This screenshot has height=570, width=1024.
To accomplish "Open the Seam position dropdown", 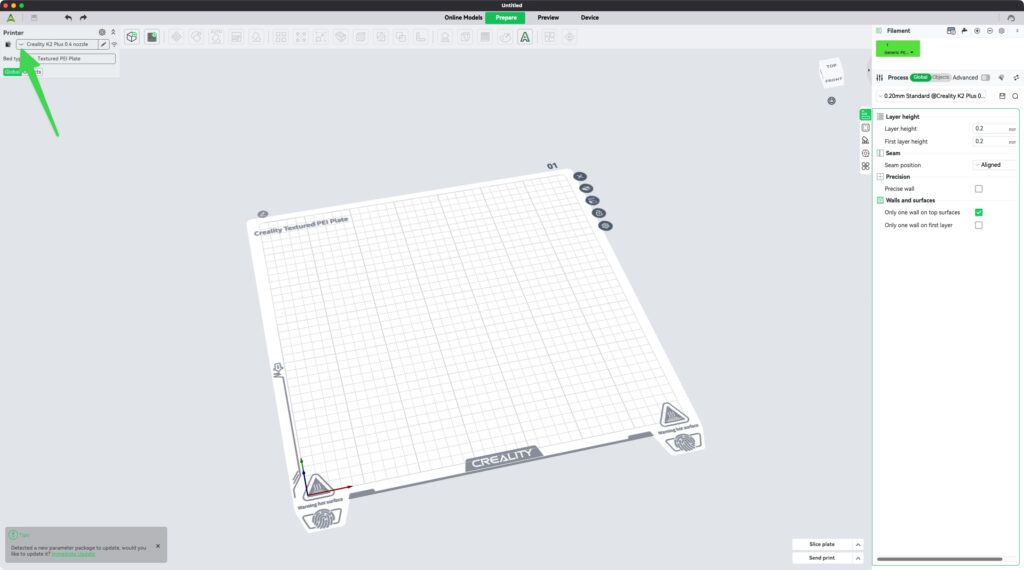I will tap(994, 165).
